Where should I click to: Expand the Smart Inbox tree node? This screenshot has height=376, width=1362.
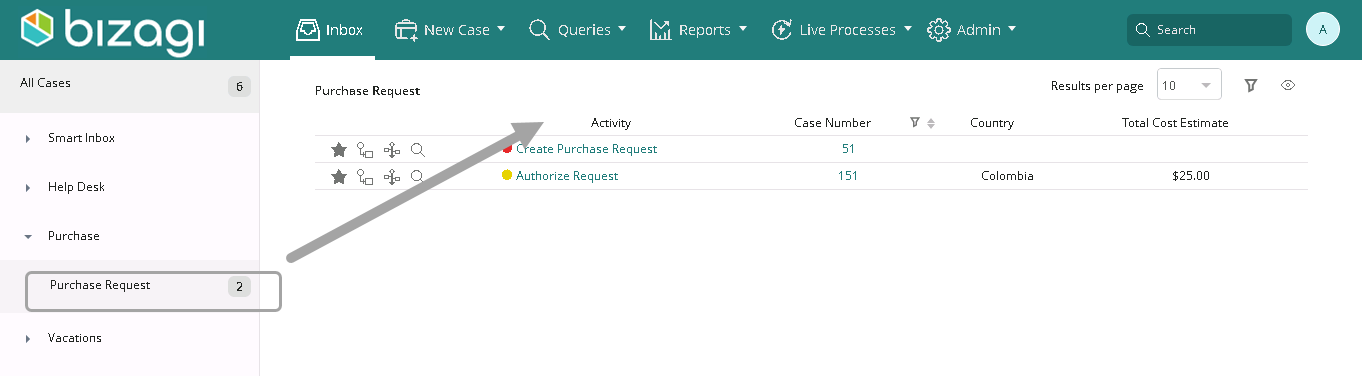pos(28,139)
